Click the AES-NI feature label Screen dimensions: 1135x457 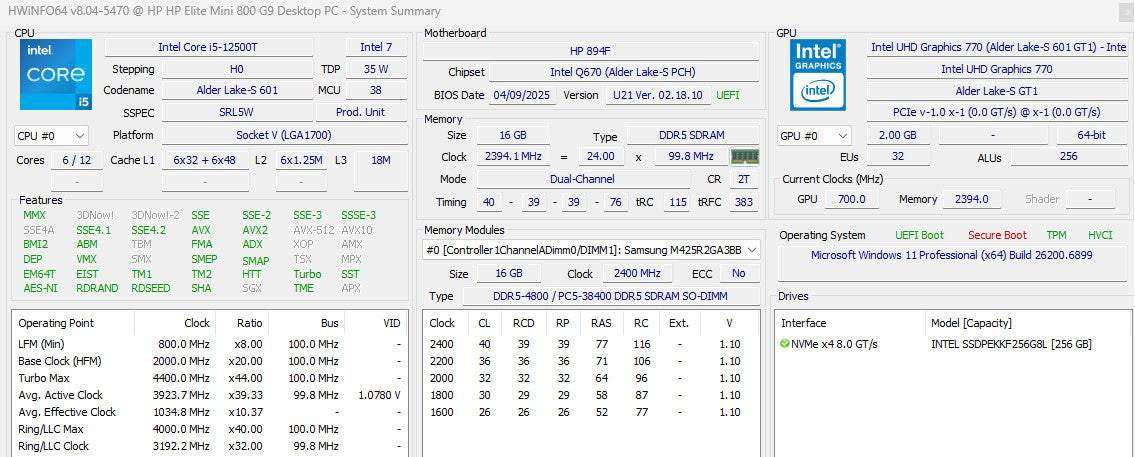click(40, 288)
